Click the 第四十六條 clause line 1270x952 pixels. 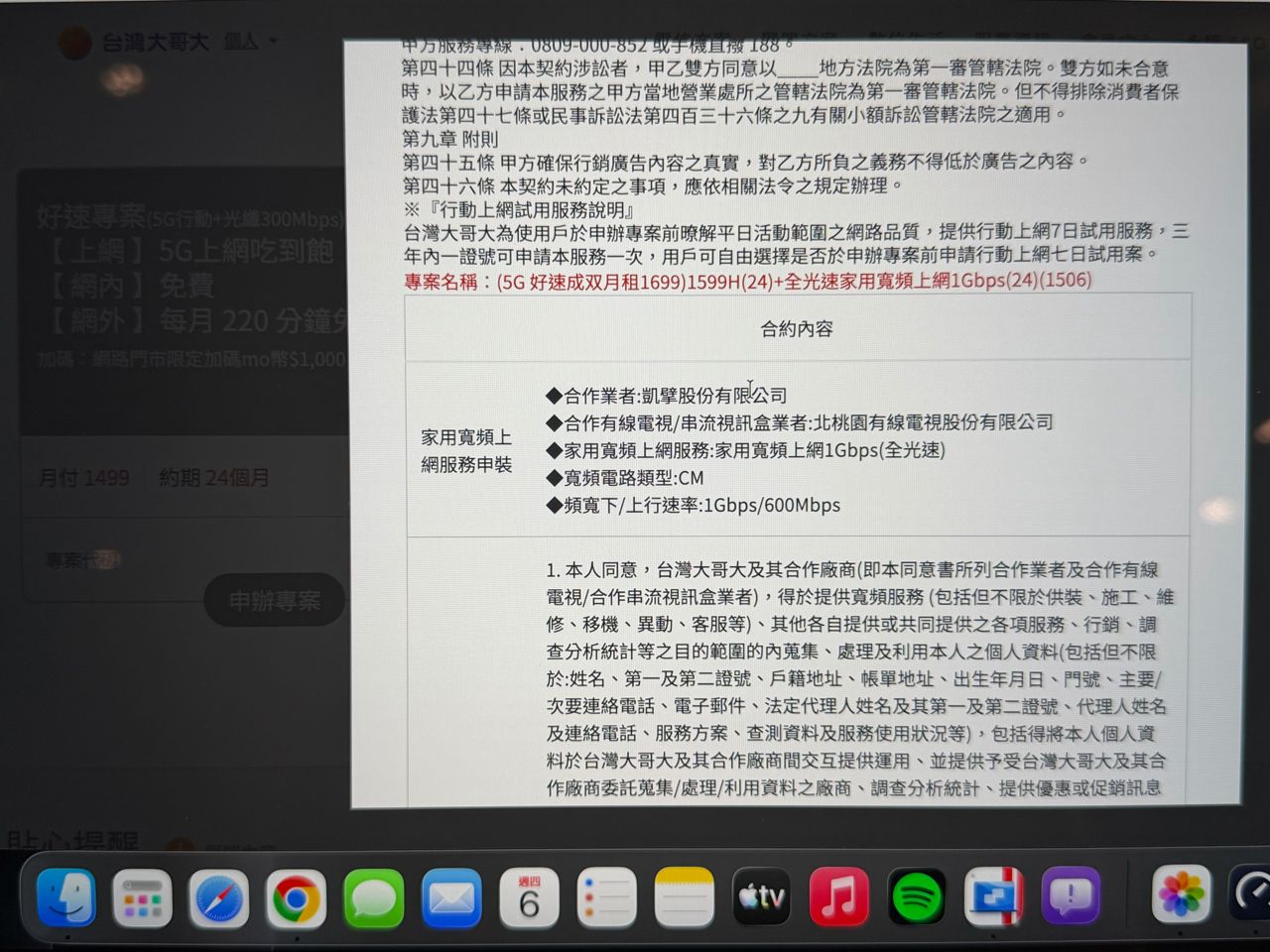[654, 185]
